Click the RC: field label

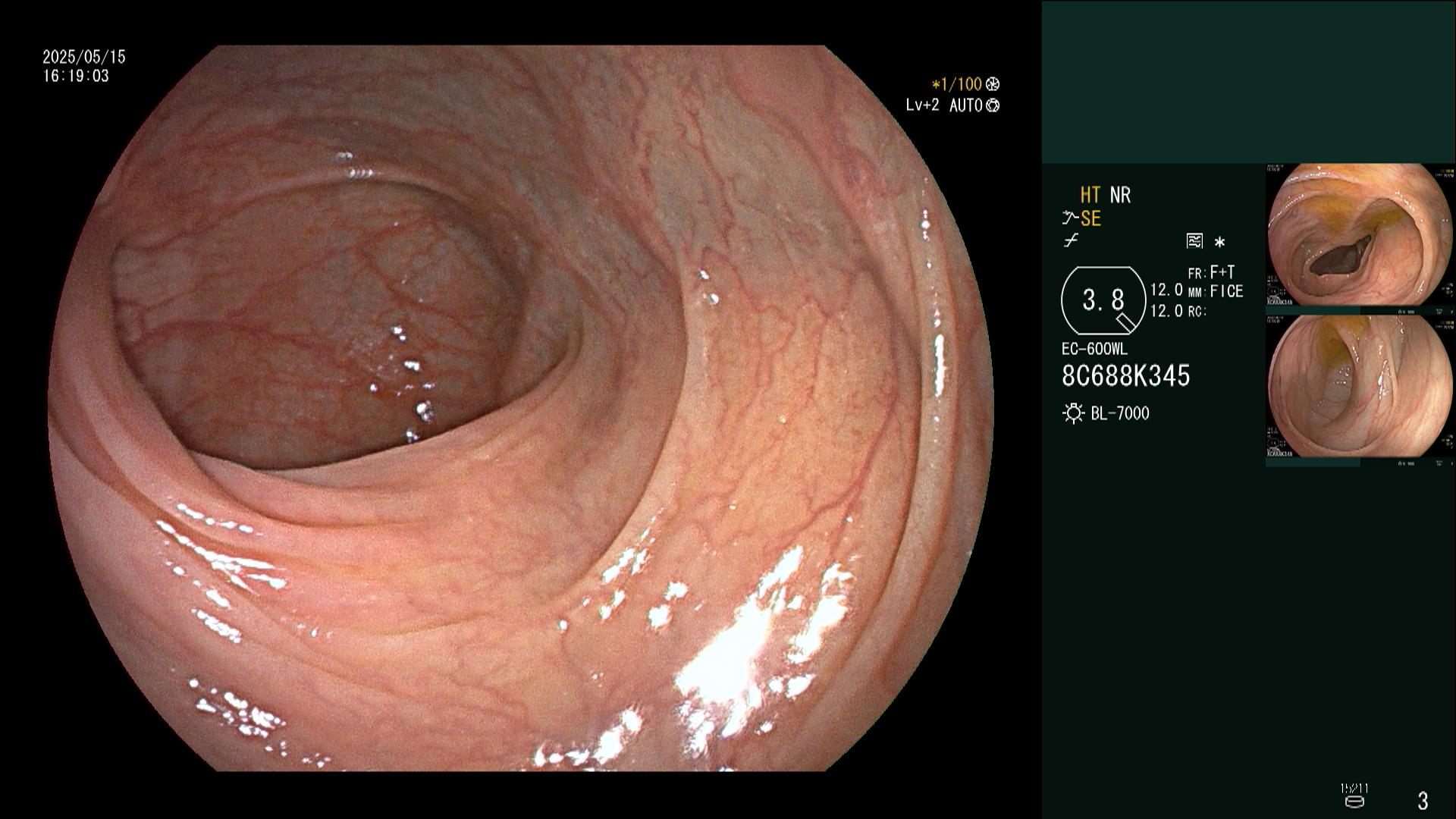[x=1197, y=311]
